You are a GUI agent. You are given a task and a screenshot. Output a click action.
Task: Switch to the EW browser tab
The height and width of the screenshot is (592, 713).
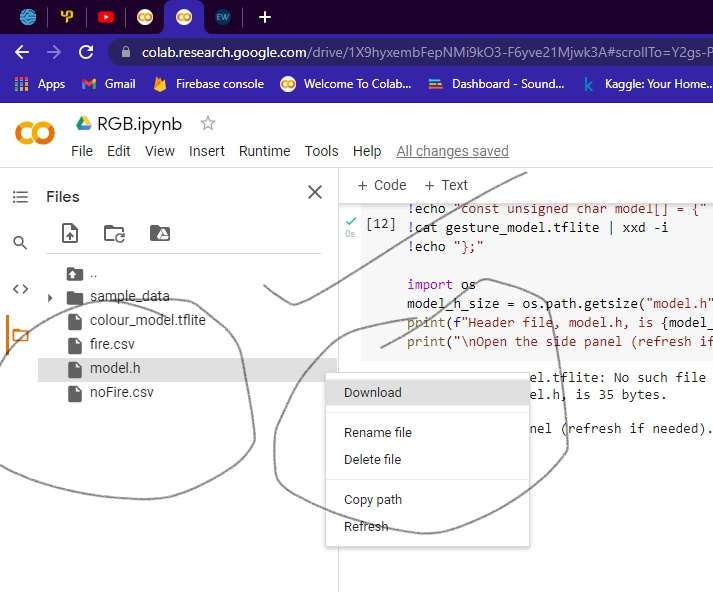tap(223, 17)
